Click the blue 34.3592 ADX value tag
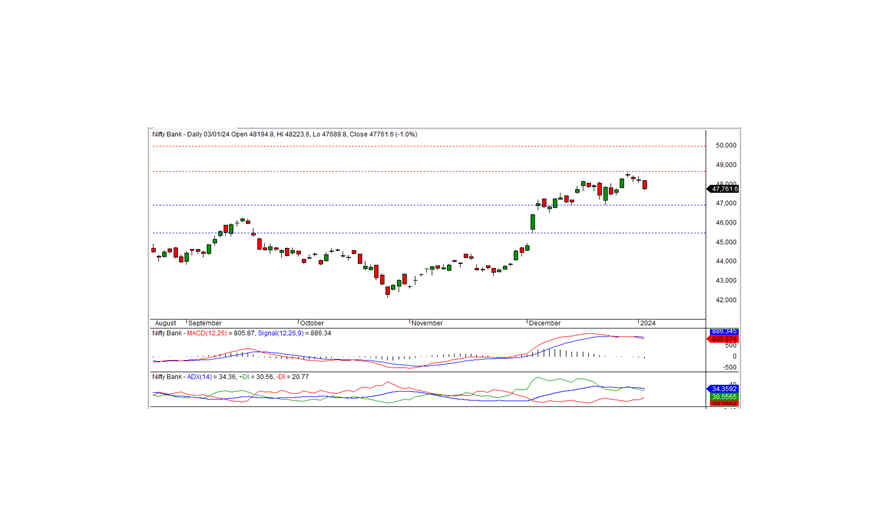 tap(722, 389)
